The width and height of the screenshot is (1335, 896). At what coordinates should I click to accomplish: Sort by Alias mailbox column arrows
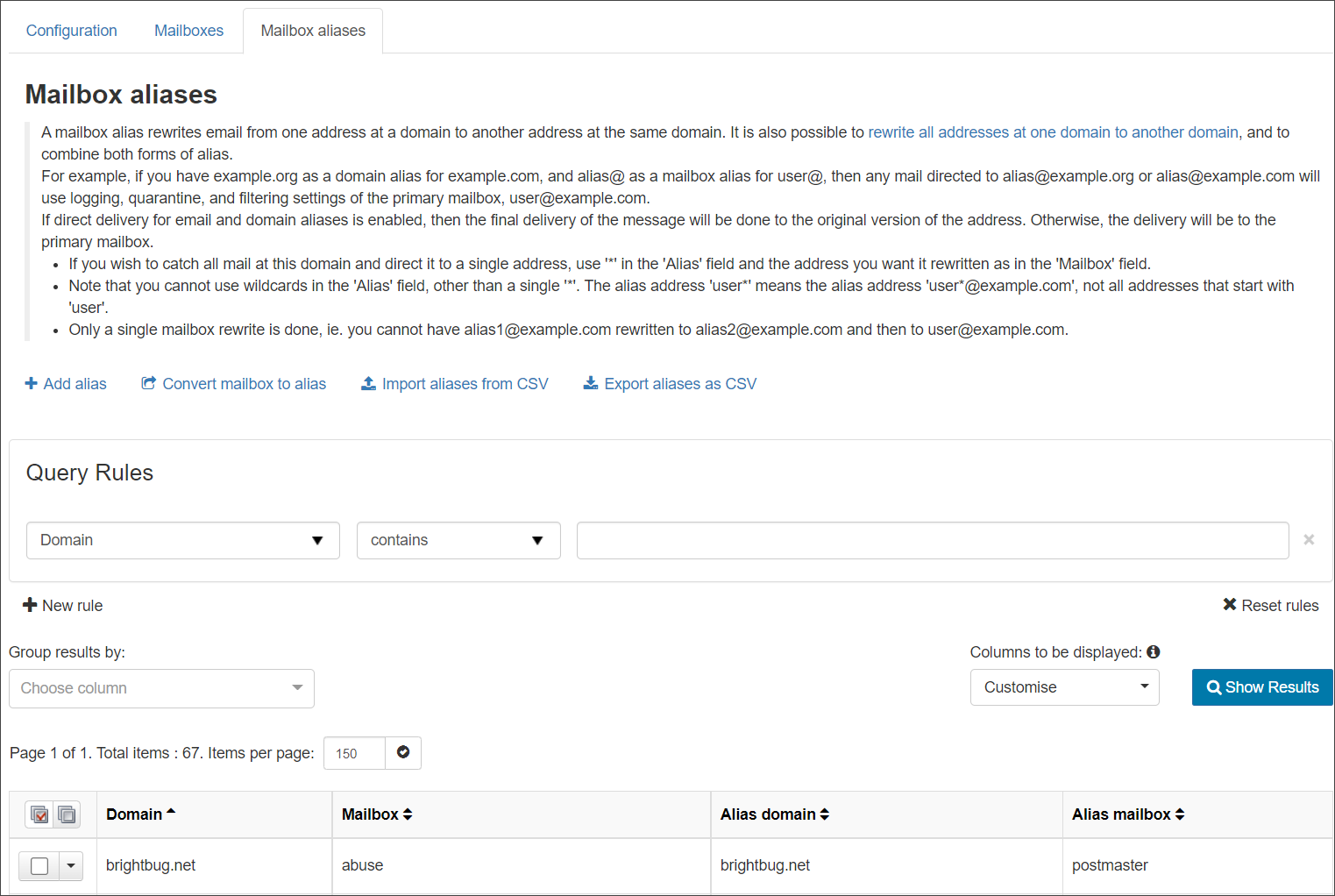coord(1180,814)
